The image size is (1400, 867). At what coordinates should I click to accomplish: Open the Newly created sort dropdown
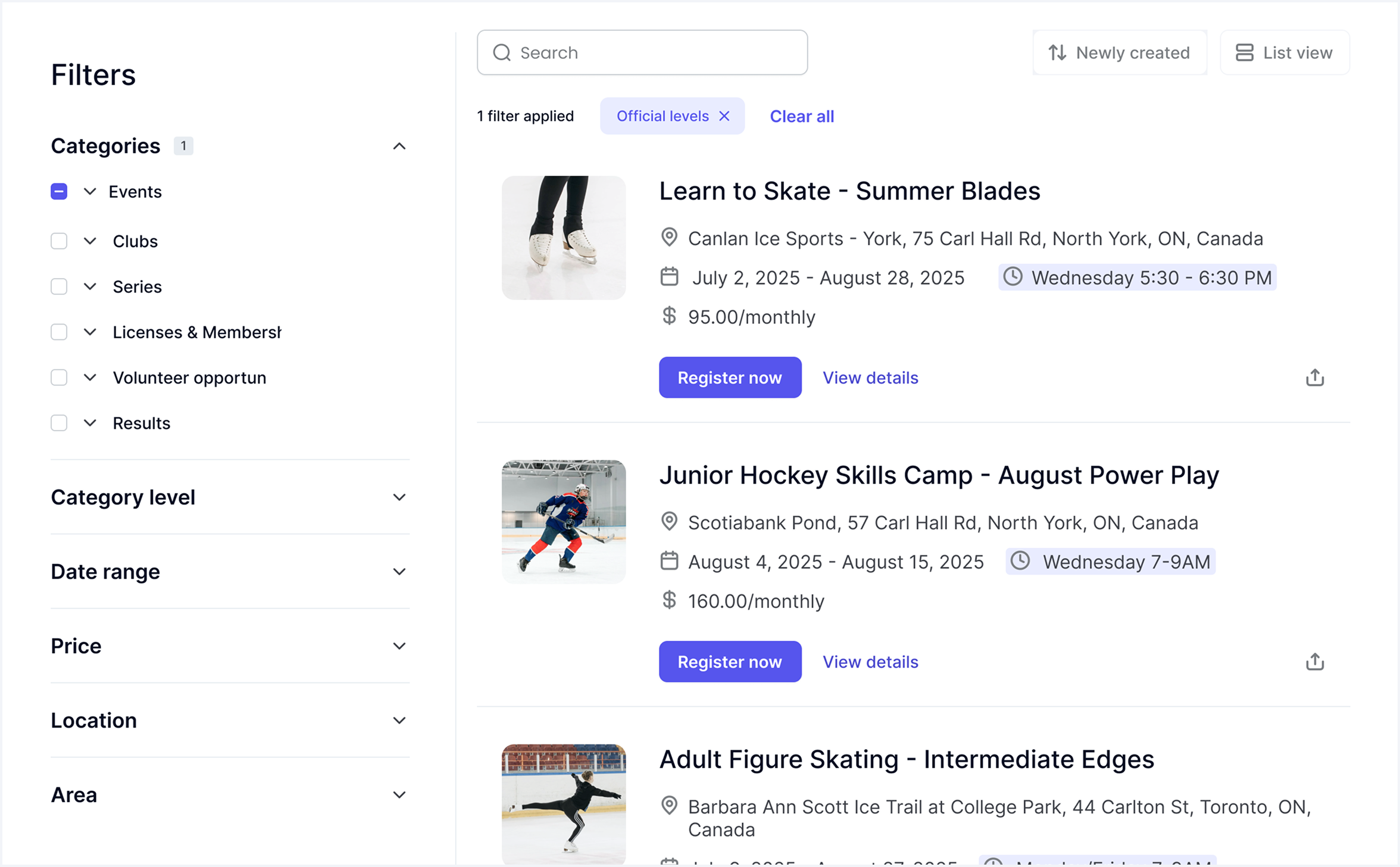click(x=1120, y=52)
